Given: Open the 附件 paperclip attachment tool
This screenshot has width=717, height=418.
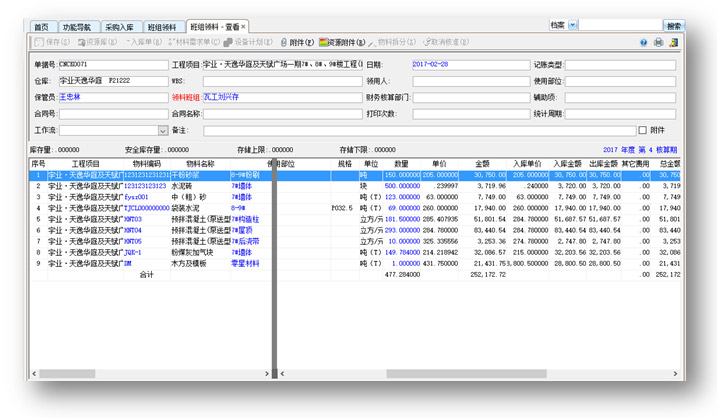Looking at the screenshot, I should [297, 42].
